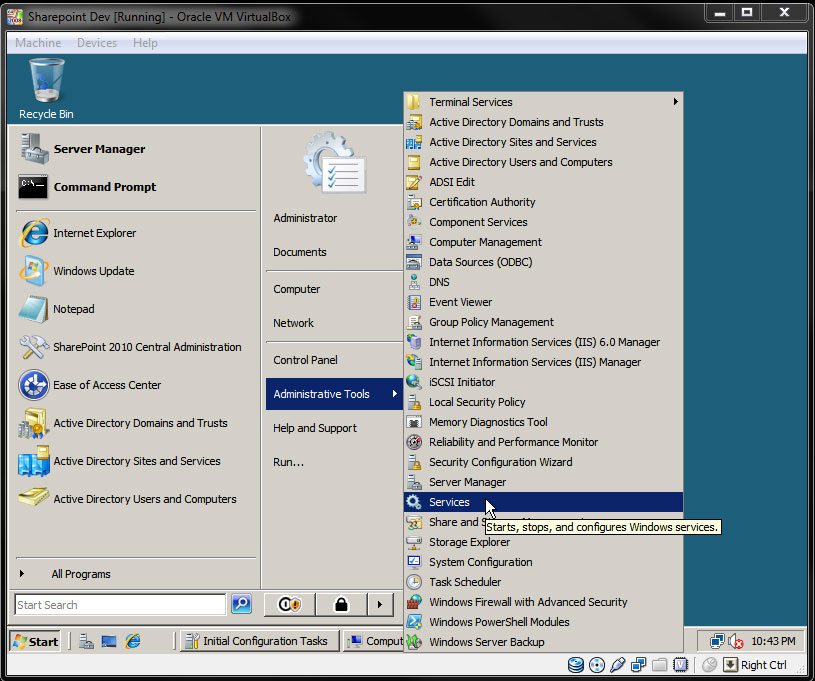This screenshot has width=815, height=681.
Task: Open Windows Server Backup
Action: click(543, 642)
